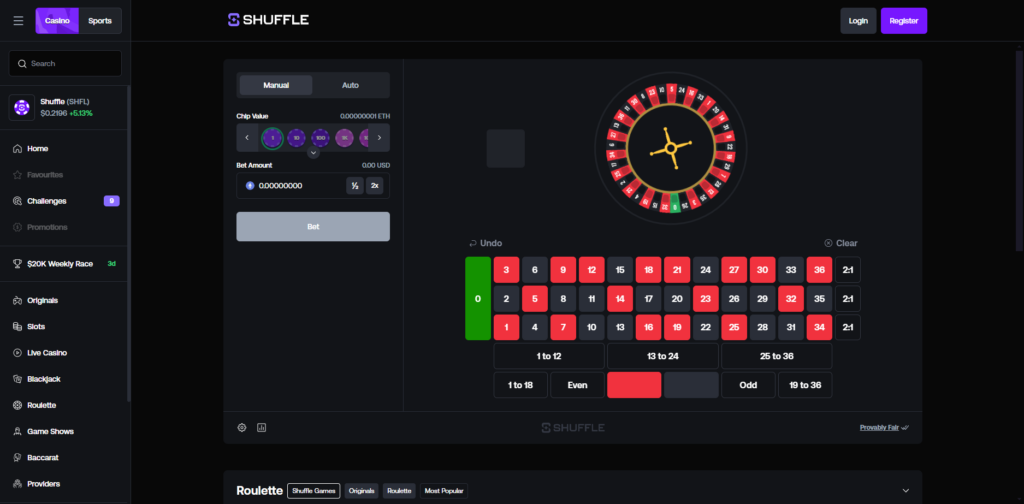Place a bet on 13 to 24
The image size is (1024, 504).
pos(663,356)
